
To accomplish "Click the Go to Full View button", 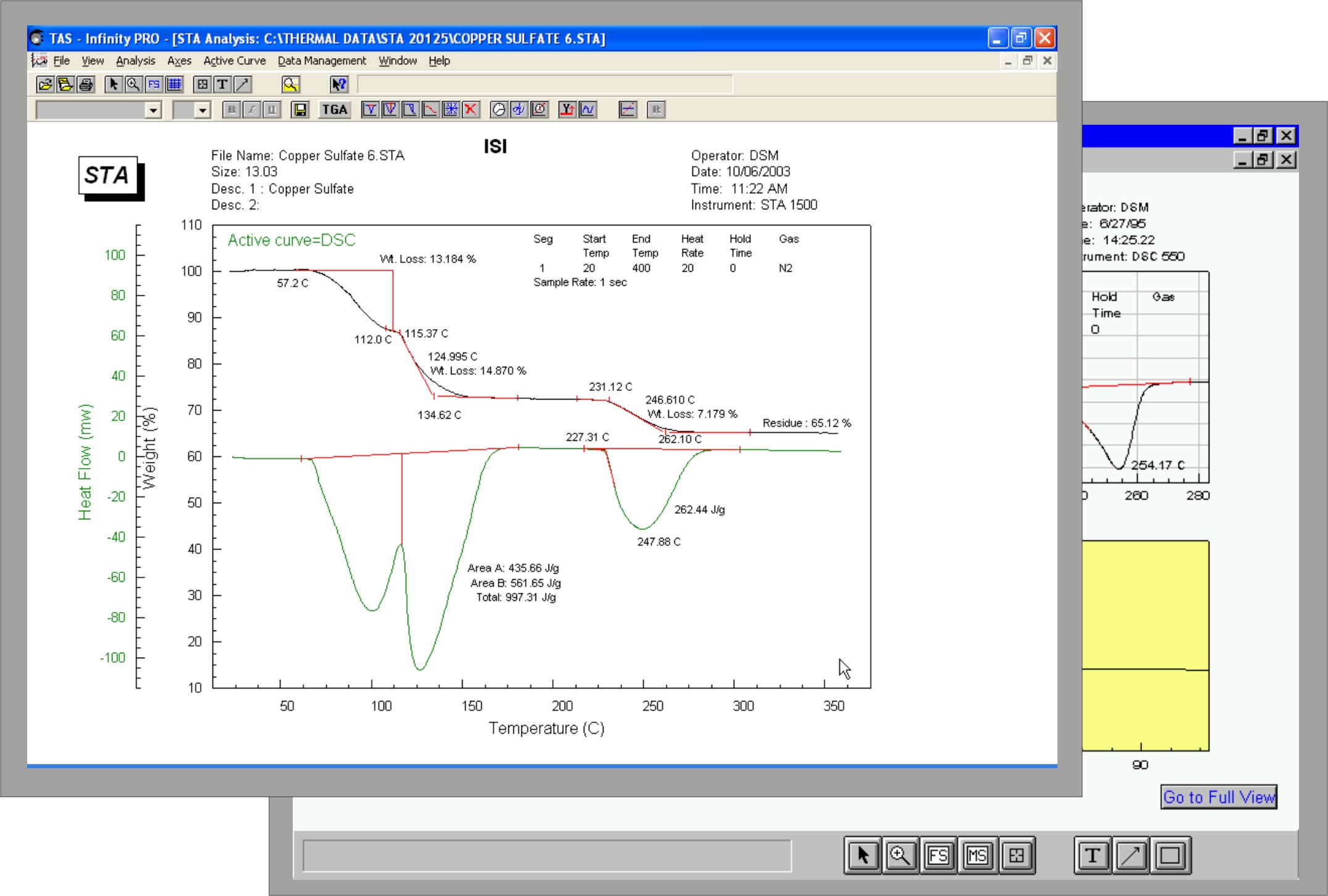I will (1218, 797).
